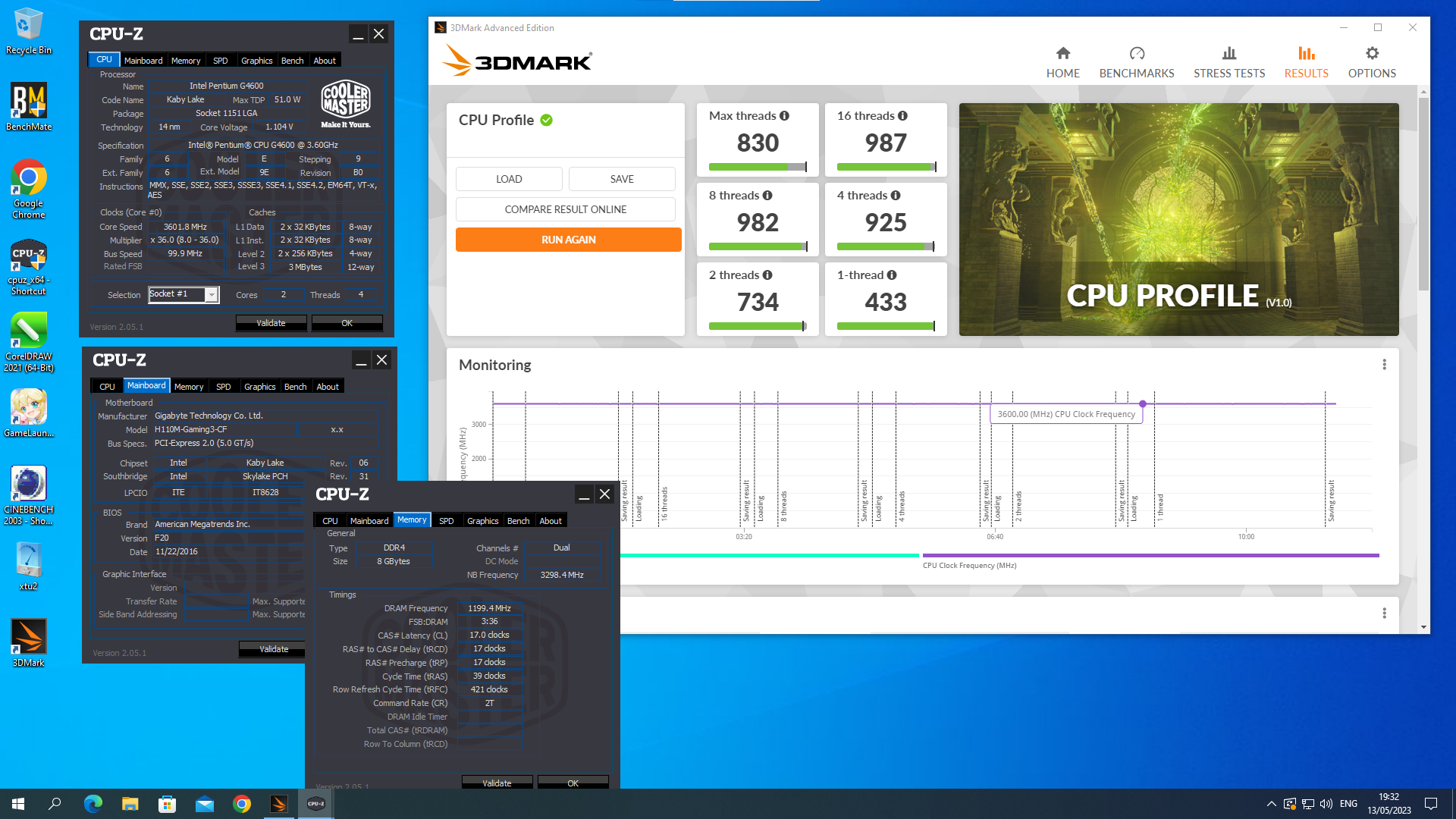Open taskbar Search

(55, 804)
